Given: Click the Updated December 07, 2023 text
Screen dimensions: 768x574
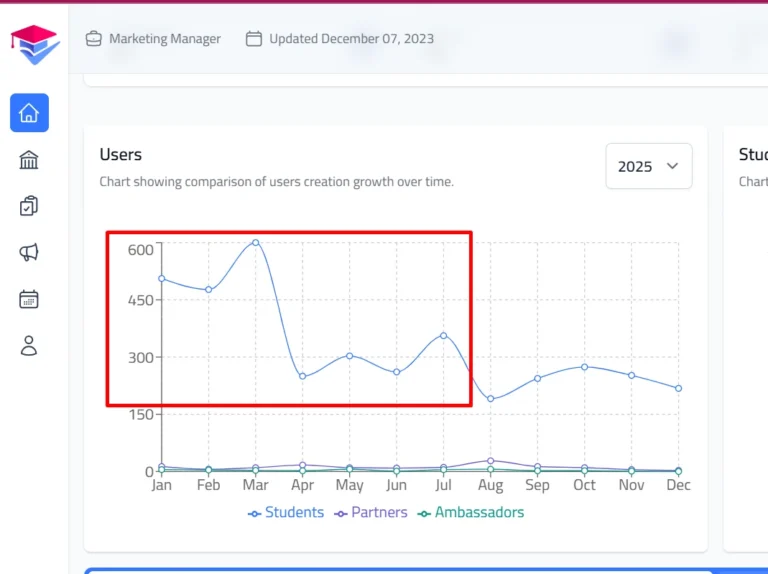Looking at the screenshot, I should tap(351, 39).
